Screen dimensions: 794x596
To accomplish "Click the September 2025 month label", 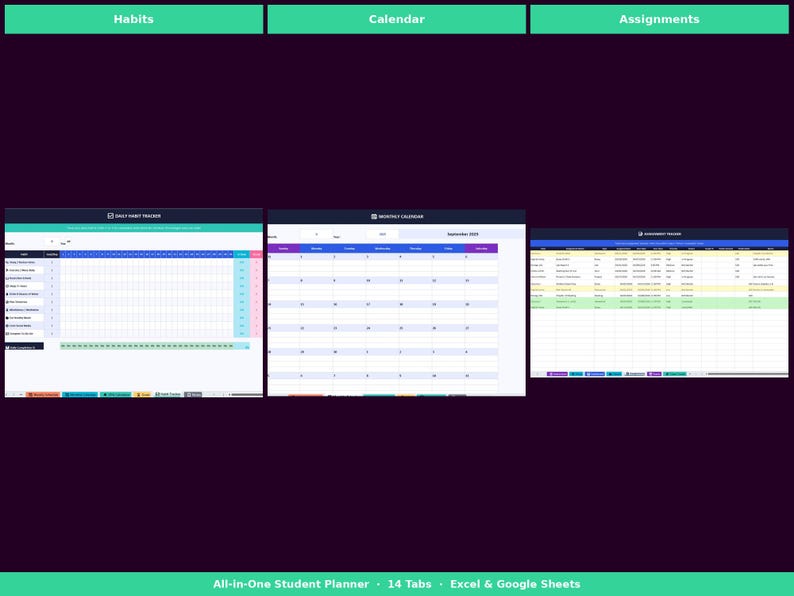I will coord(462,234).
